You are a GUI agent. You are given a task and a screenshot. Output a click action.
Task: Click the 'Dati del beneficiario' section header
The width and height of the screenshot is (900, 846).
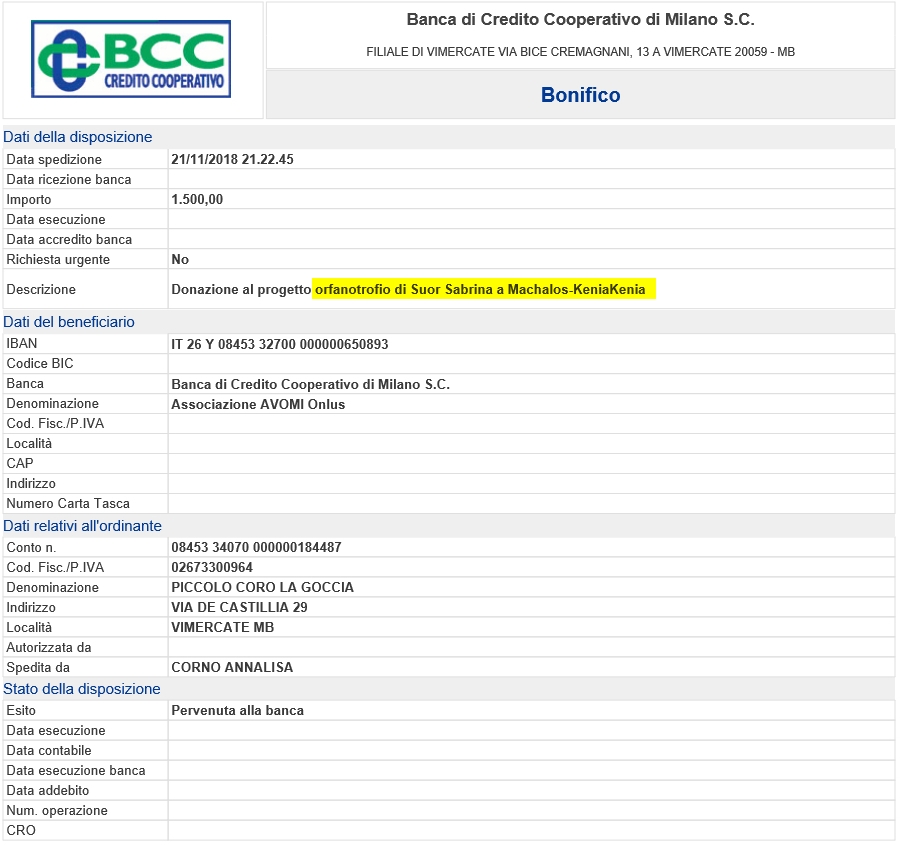[69, 321]
